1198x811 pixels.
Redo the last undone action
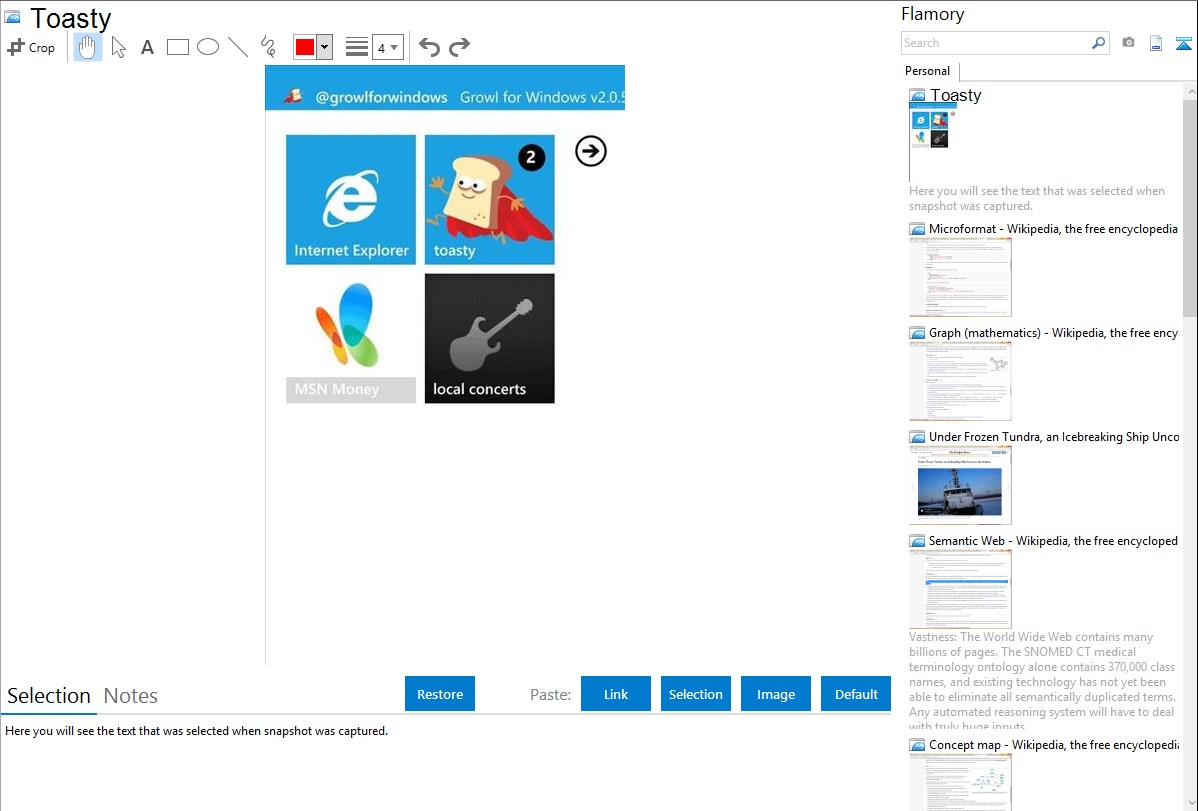[459, 47]
